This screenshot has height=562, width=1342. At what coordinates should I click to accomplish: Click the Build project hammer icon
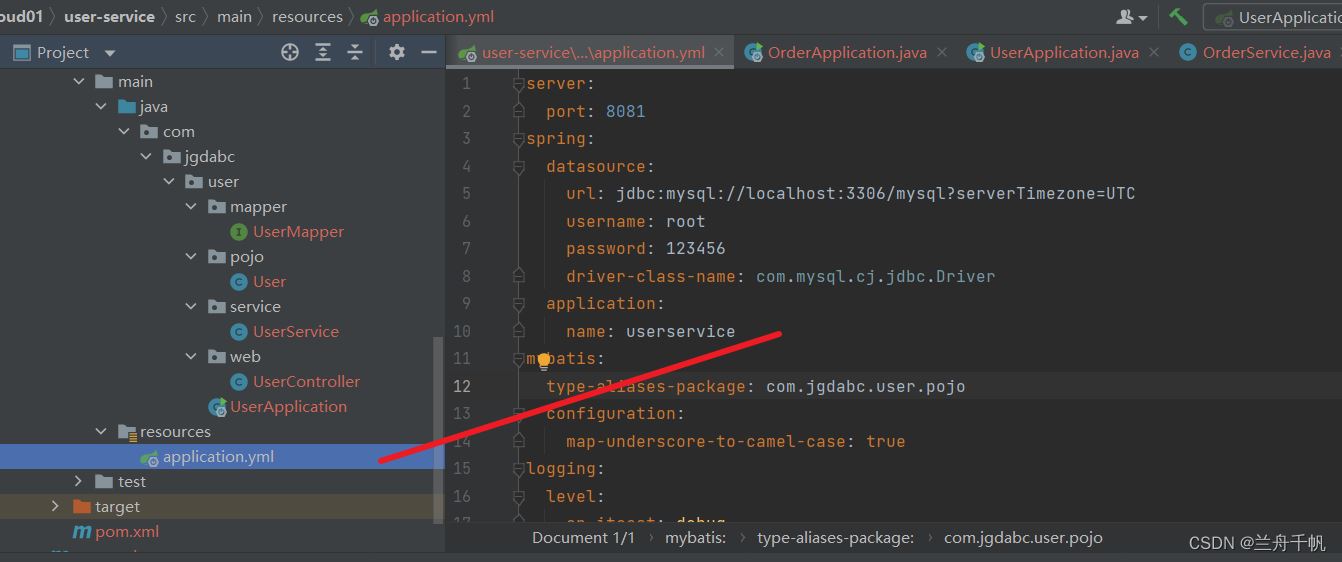point(1178,17)
